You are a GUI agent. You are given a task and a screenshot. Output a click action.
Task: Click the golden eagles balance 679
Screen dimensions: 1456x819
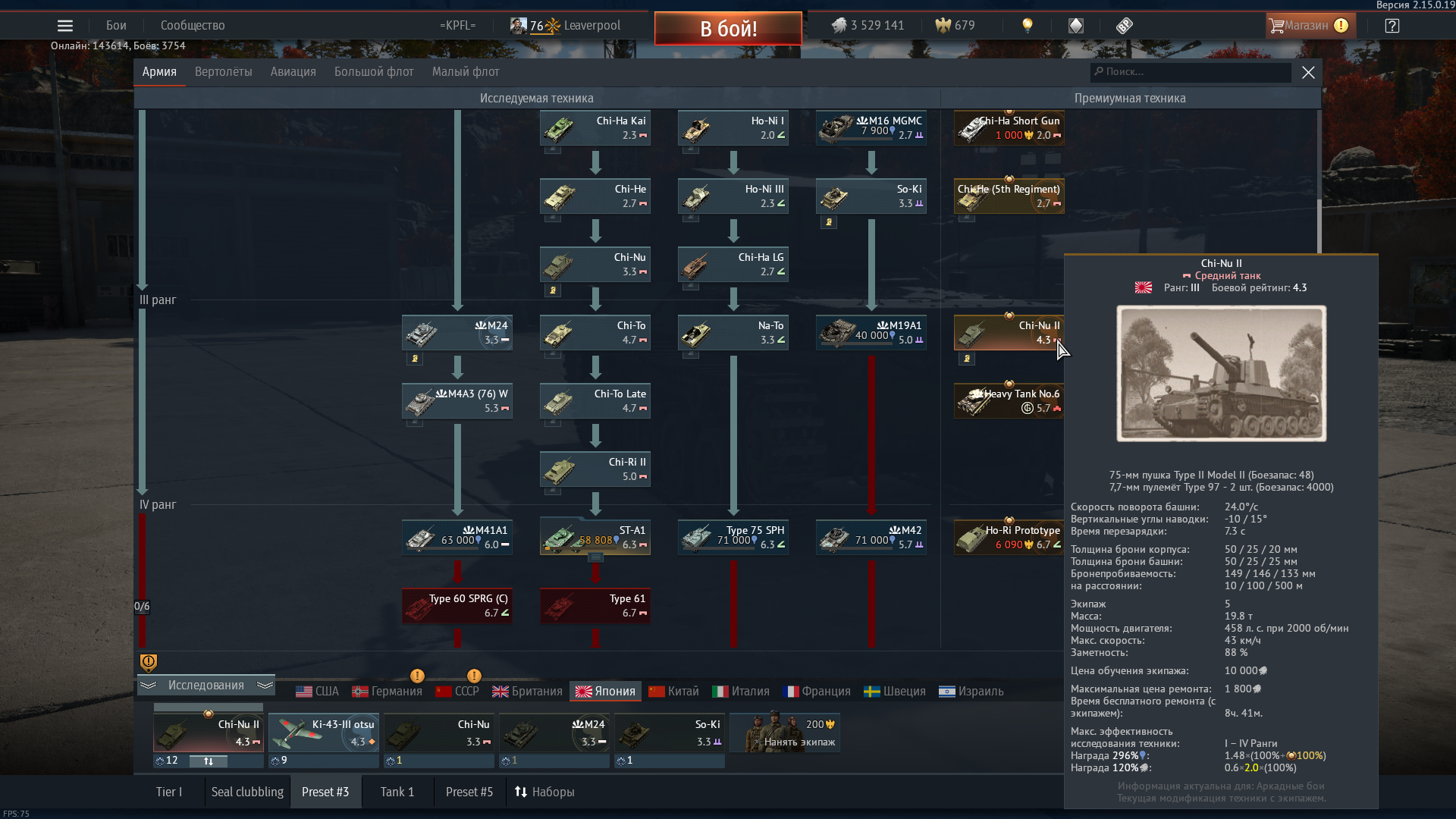(x=955, y=26)
